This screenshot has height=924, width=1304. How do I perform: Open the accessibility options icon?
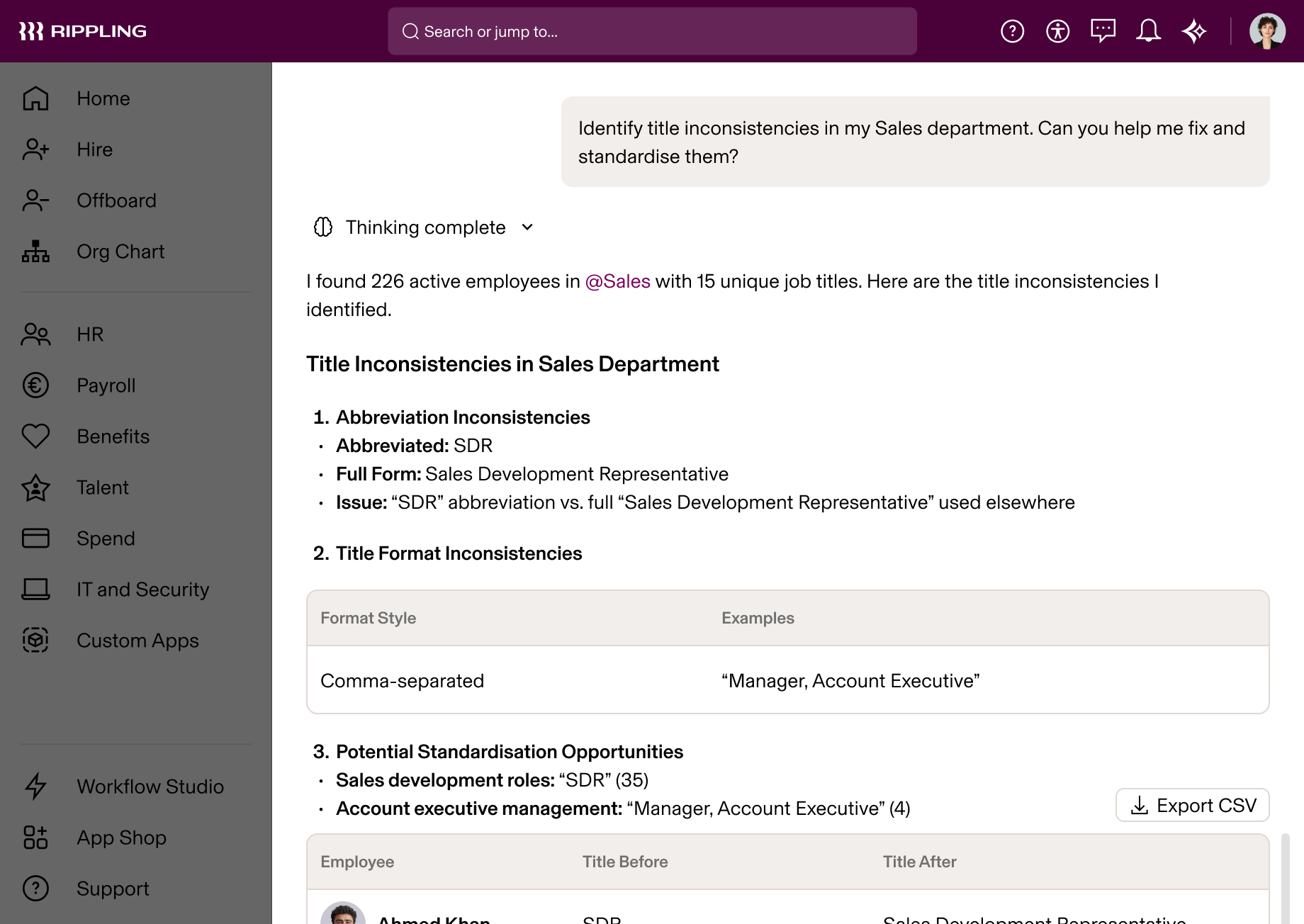click(x=1057, y=30)
